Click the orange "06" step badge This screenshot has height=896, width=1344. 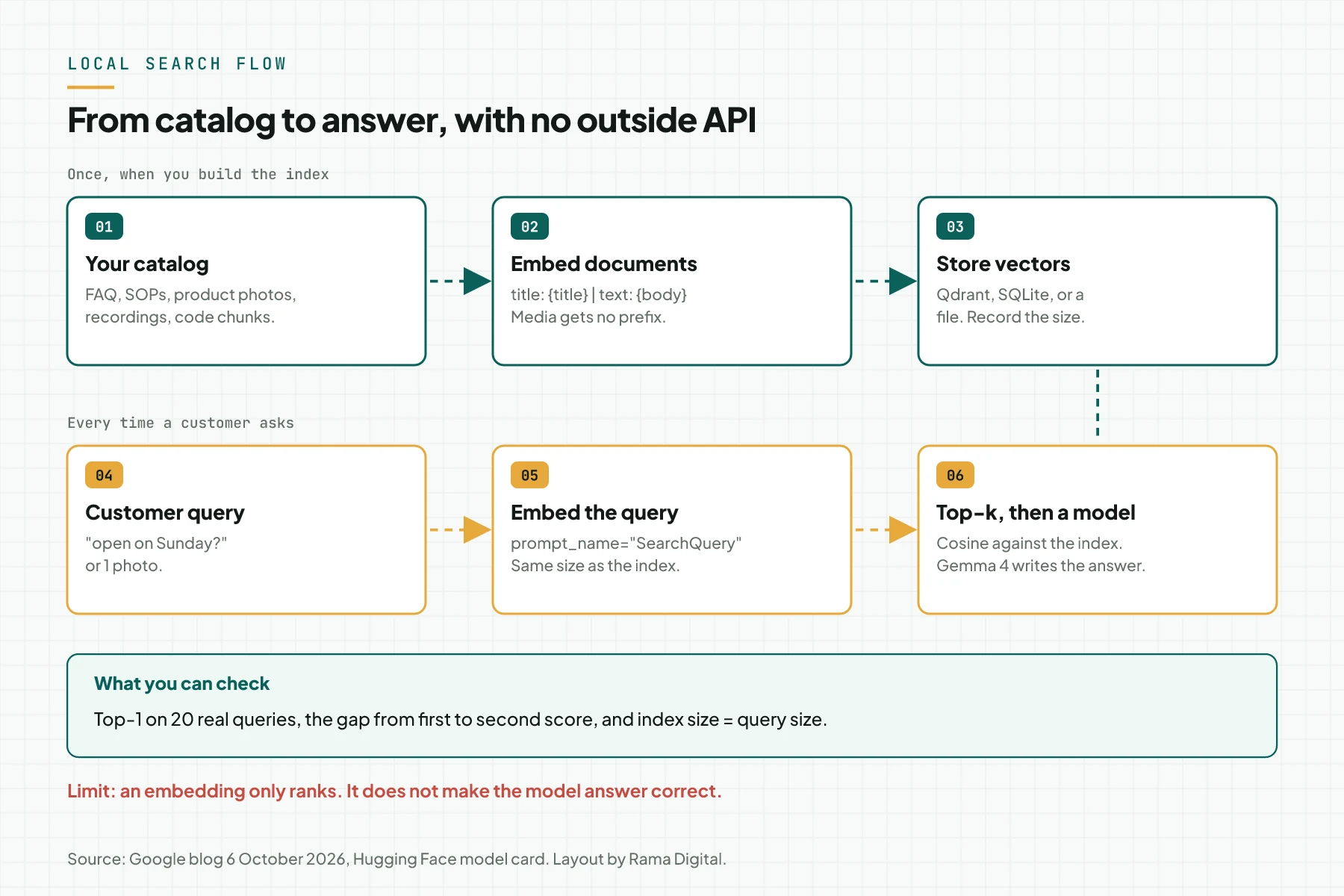pyautogui.click(x=955, y=475)
